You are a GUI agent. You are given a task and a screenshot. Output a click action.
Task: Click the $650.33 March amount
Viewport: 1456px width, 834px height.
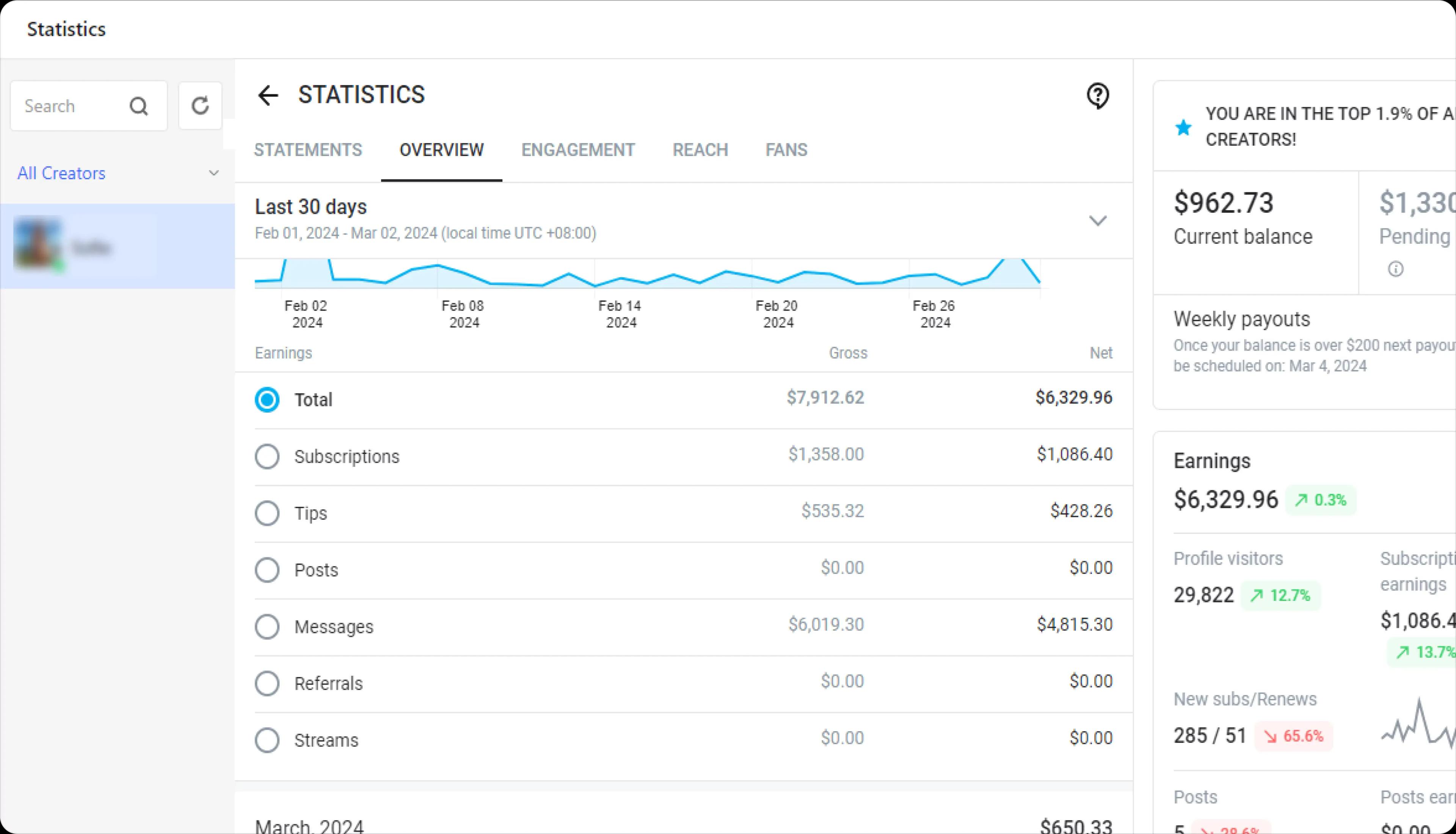tap(1076, 826)
